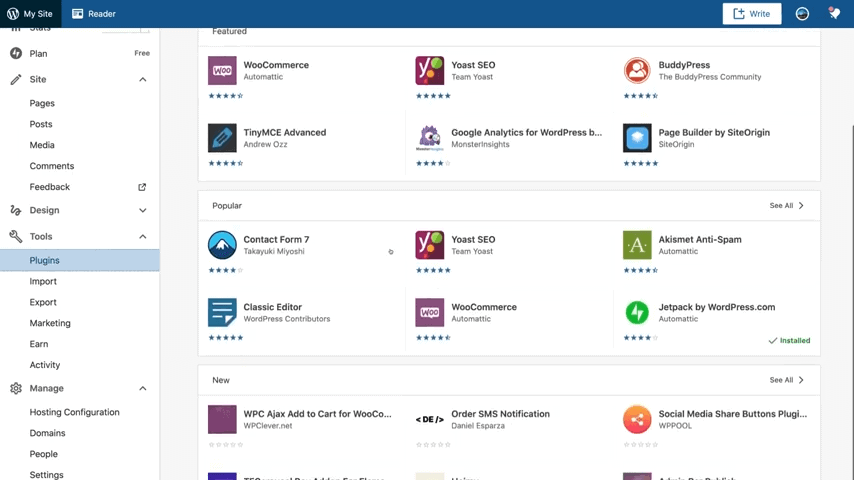
Task: Open the Jetpack by WordPress.com title
Action: 717,307
